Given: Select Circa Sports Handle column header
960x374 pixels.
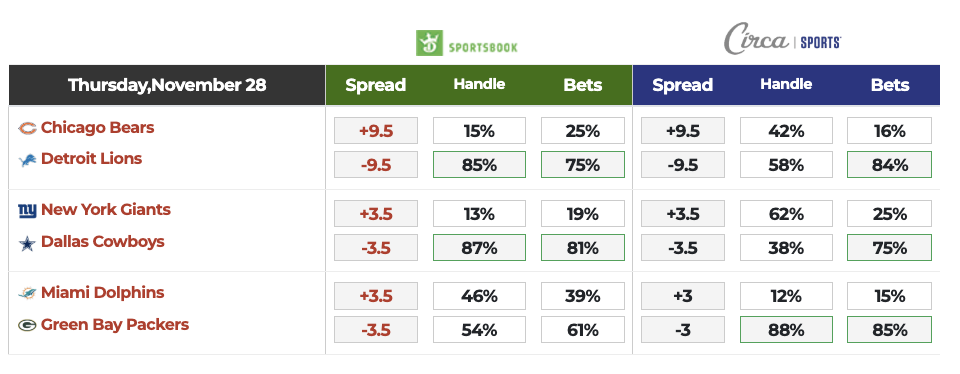Looking at the screenshot, I should coord(786,84).
